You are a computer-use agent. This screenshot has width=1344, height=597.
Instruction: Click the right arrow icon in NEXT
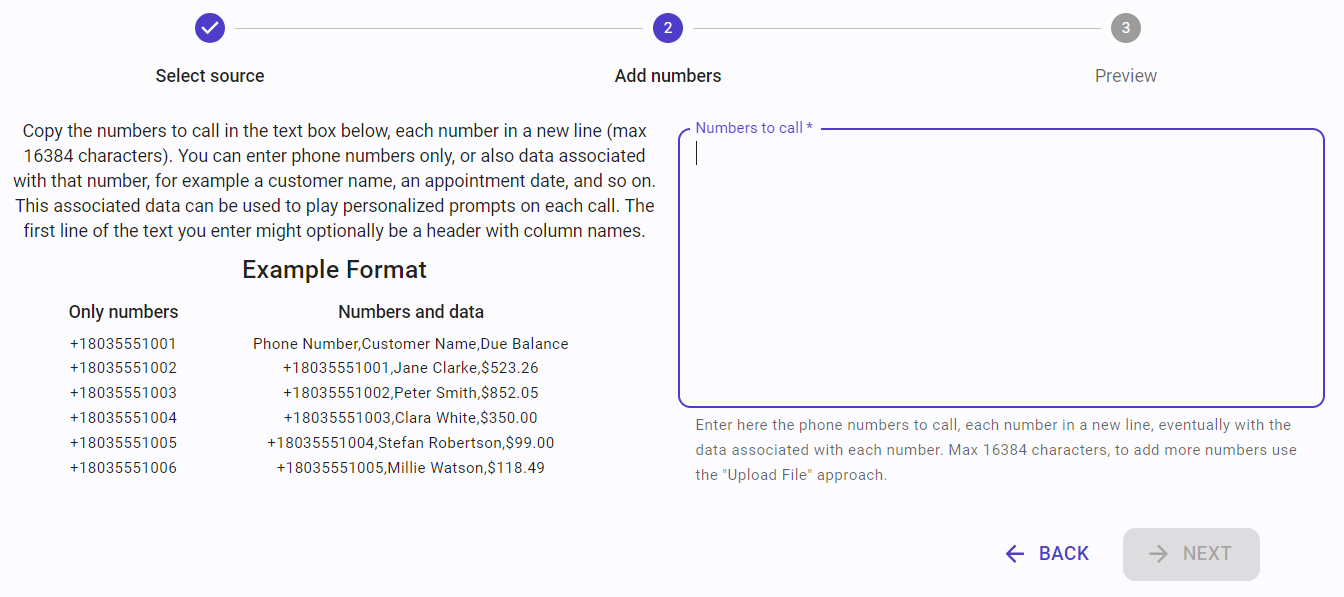pos(1159,554)
